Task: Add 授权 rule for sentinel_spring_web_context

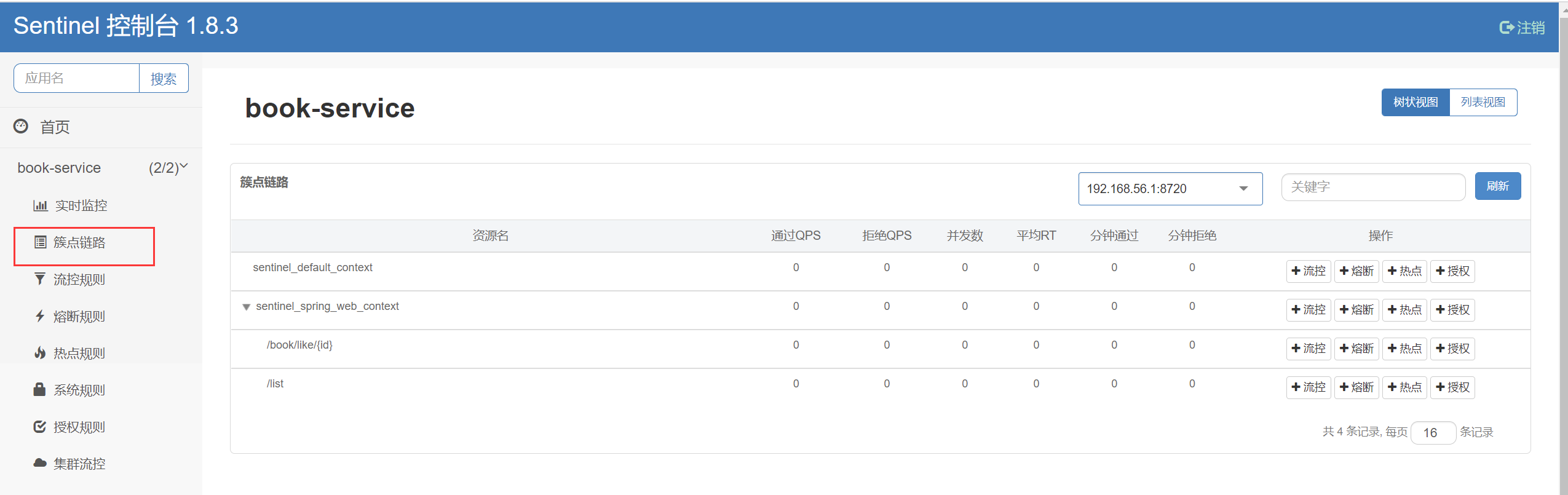Action: (x=1452, y=310)
